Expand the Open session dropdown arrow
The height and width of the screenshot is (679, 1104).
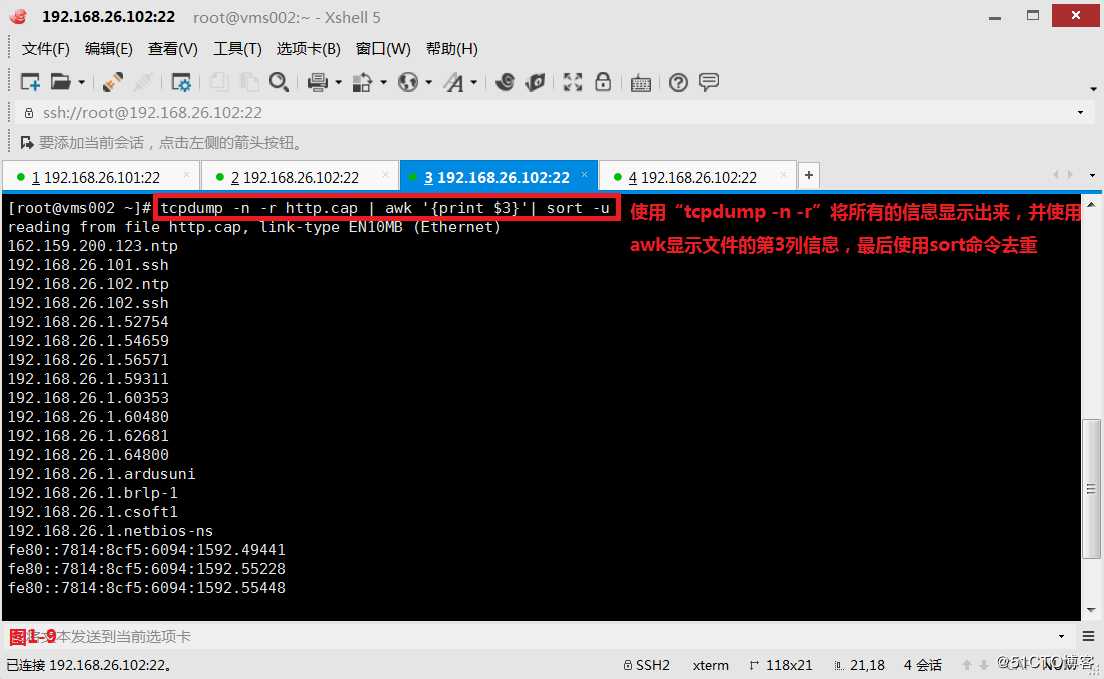(82, 83)
